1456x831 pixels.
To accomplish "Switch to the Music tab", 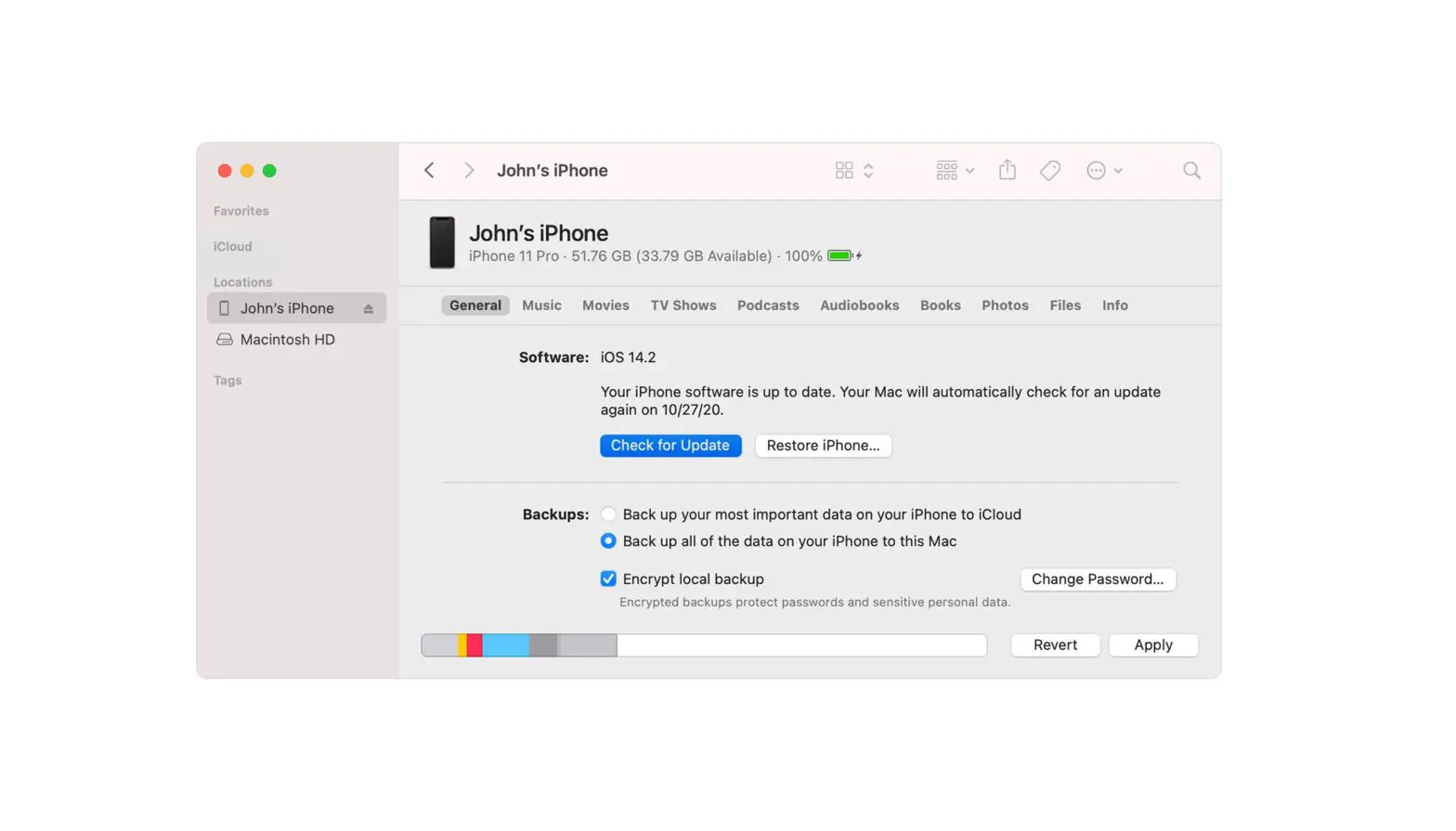I will (x=541, y=305).
